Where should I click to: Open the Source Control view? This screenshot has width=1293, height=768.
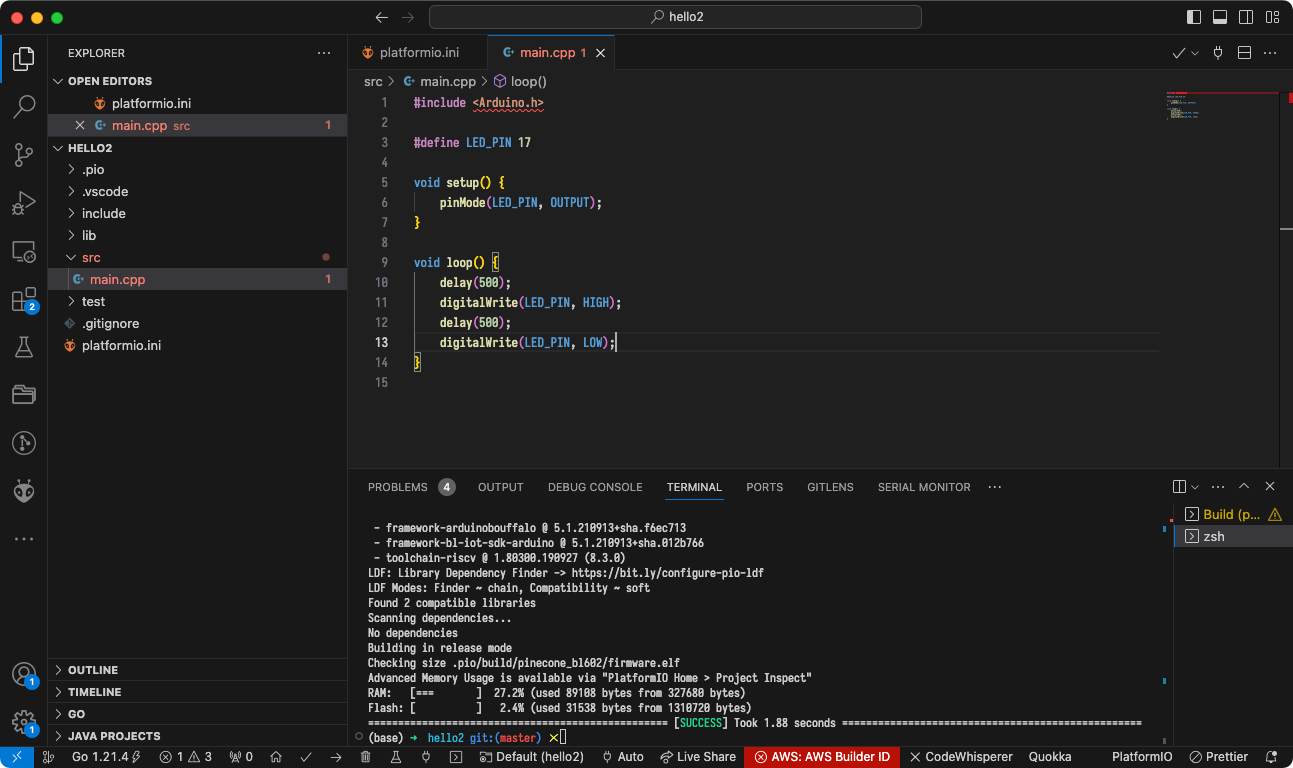[24, 154]
